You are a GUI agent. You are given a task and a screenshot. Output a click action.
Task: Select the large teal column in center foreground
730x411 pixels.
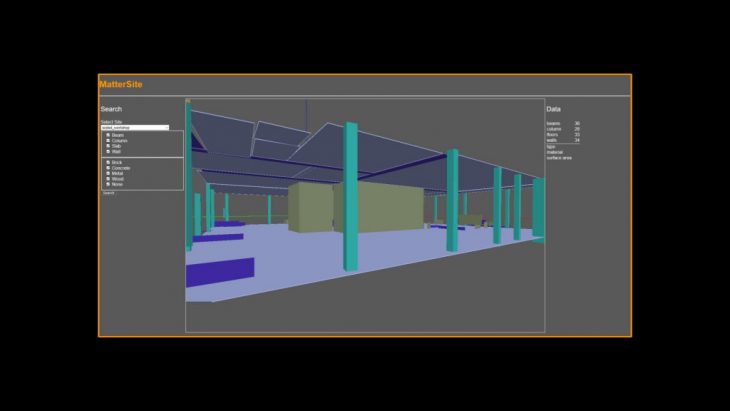pos(351,195)
